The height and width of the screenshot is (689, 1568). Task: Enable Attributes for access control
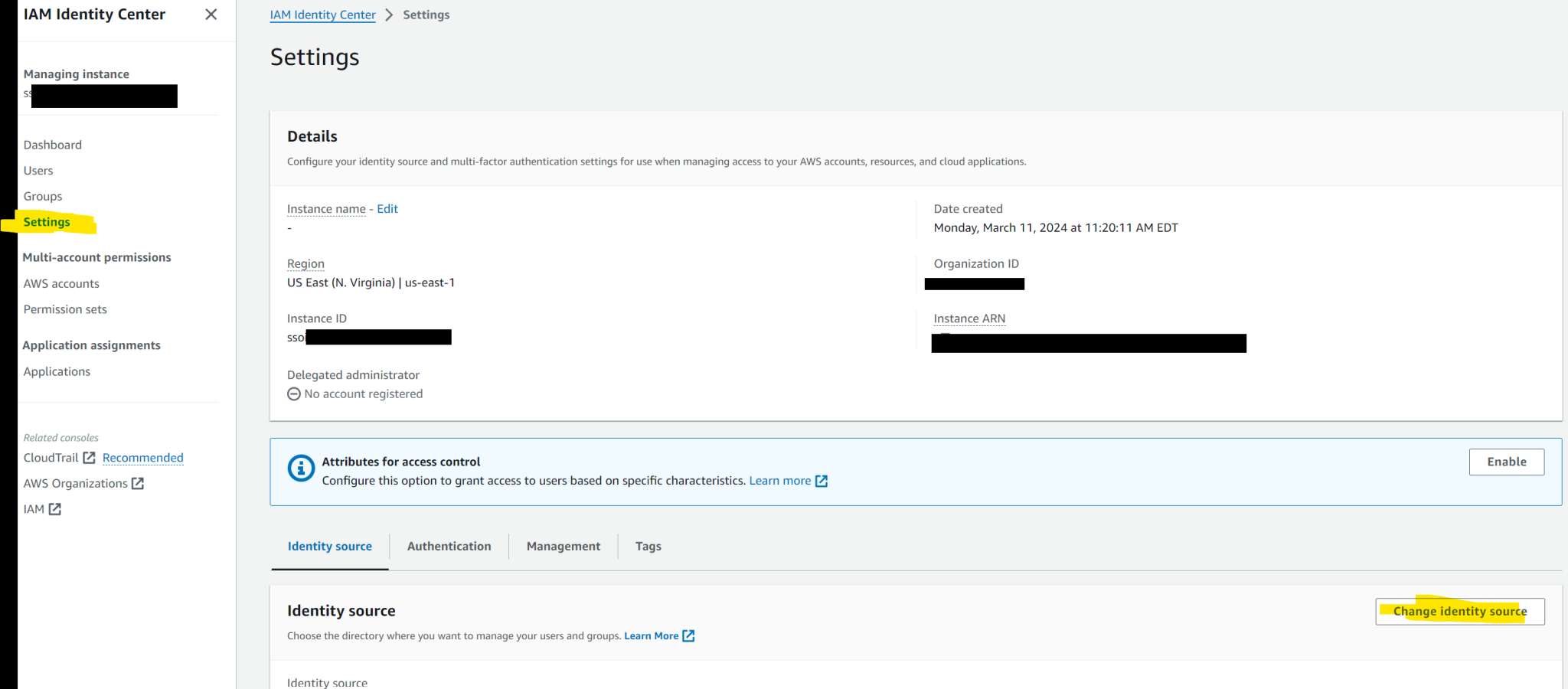pos(1506,462)
